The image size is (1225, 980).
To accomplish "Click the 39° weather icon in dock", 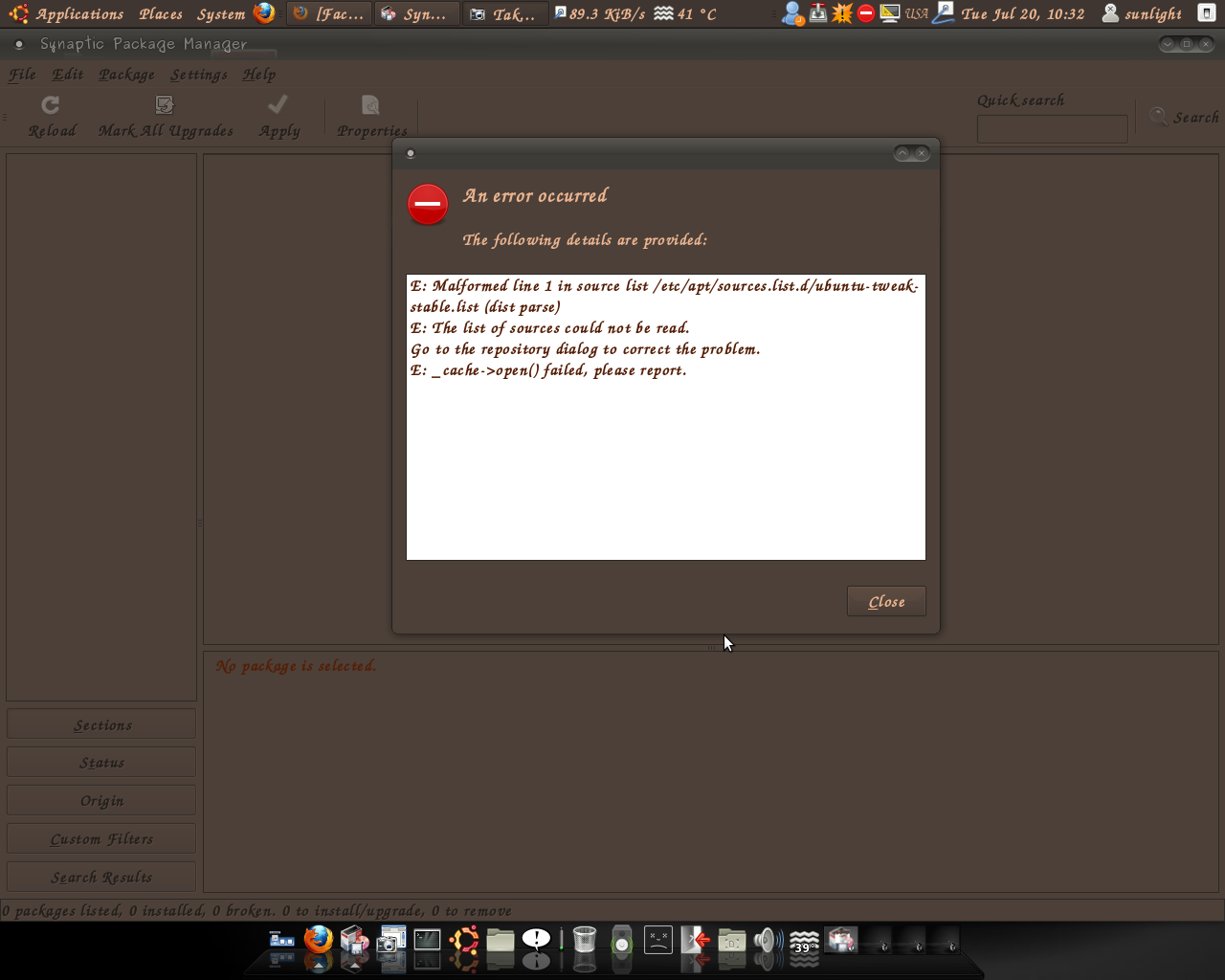I will [805, 943].
